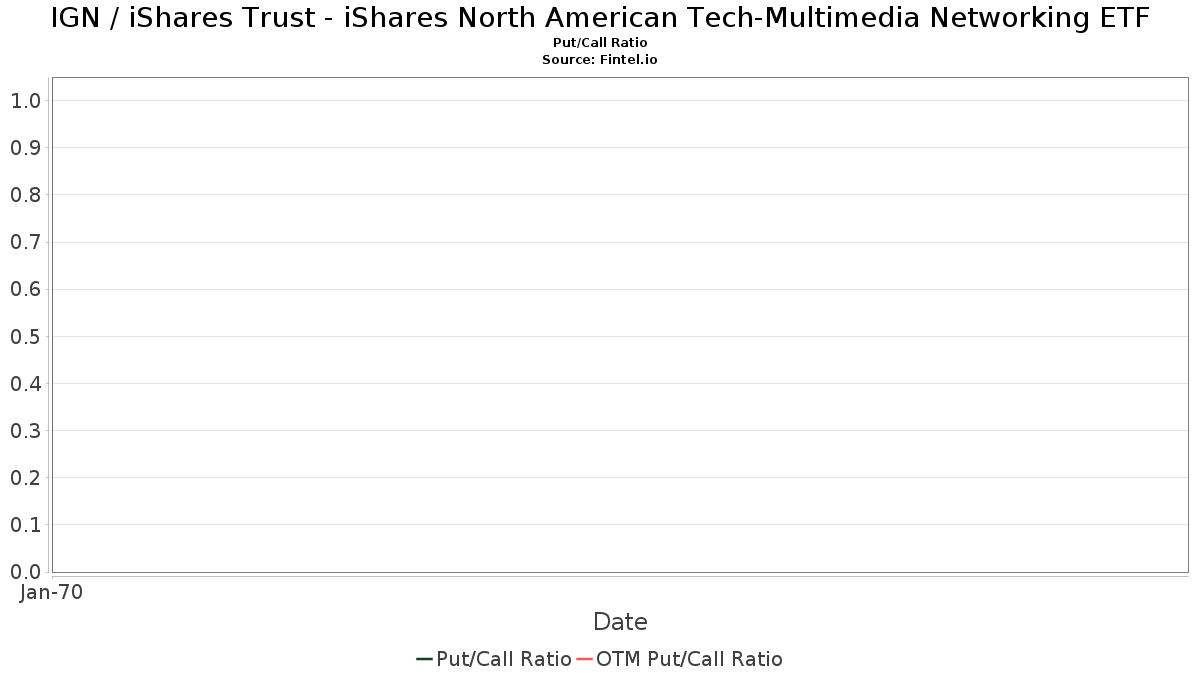Click the 0.3 y-axis label
This screenshot has height=675, width=1200.
(25, 431)
